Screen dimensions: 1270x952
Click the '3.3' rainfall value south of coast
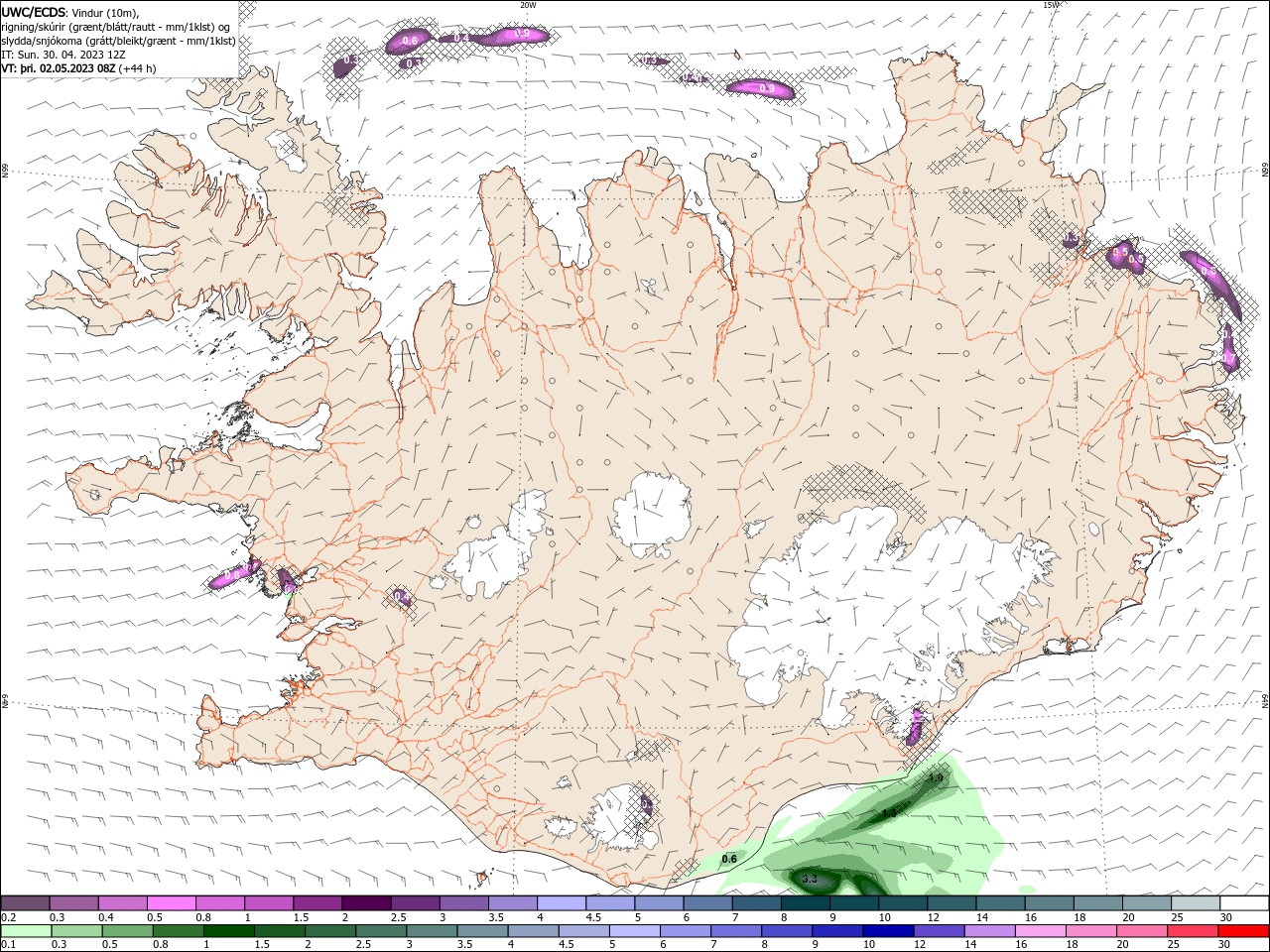(x=809, y=880)
